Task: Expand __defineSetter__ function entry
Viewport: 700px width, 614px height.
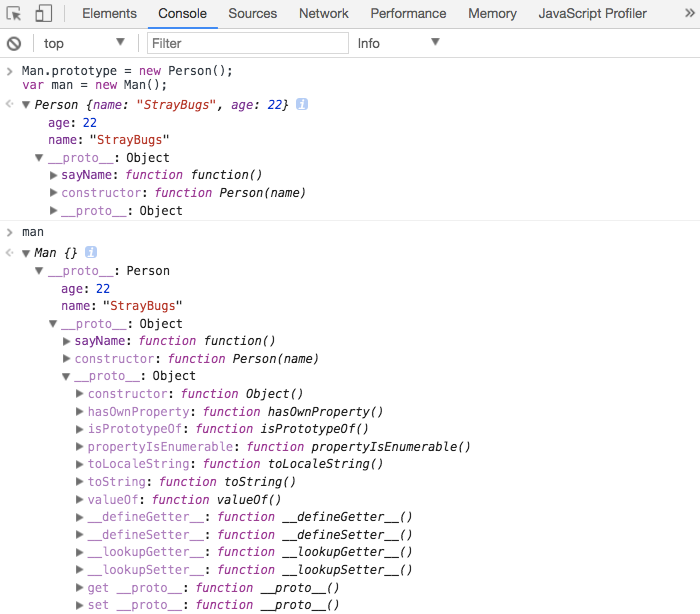Action: [79, 534]
